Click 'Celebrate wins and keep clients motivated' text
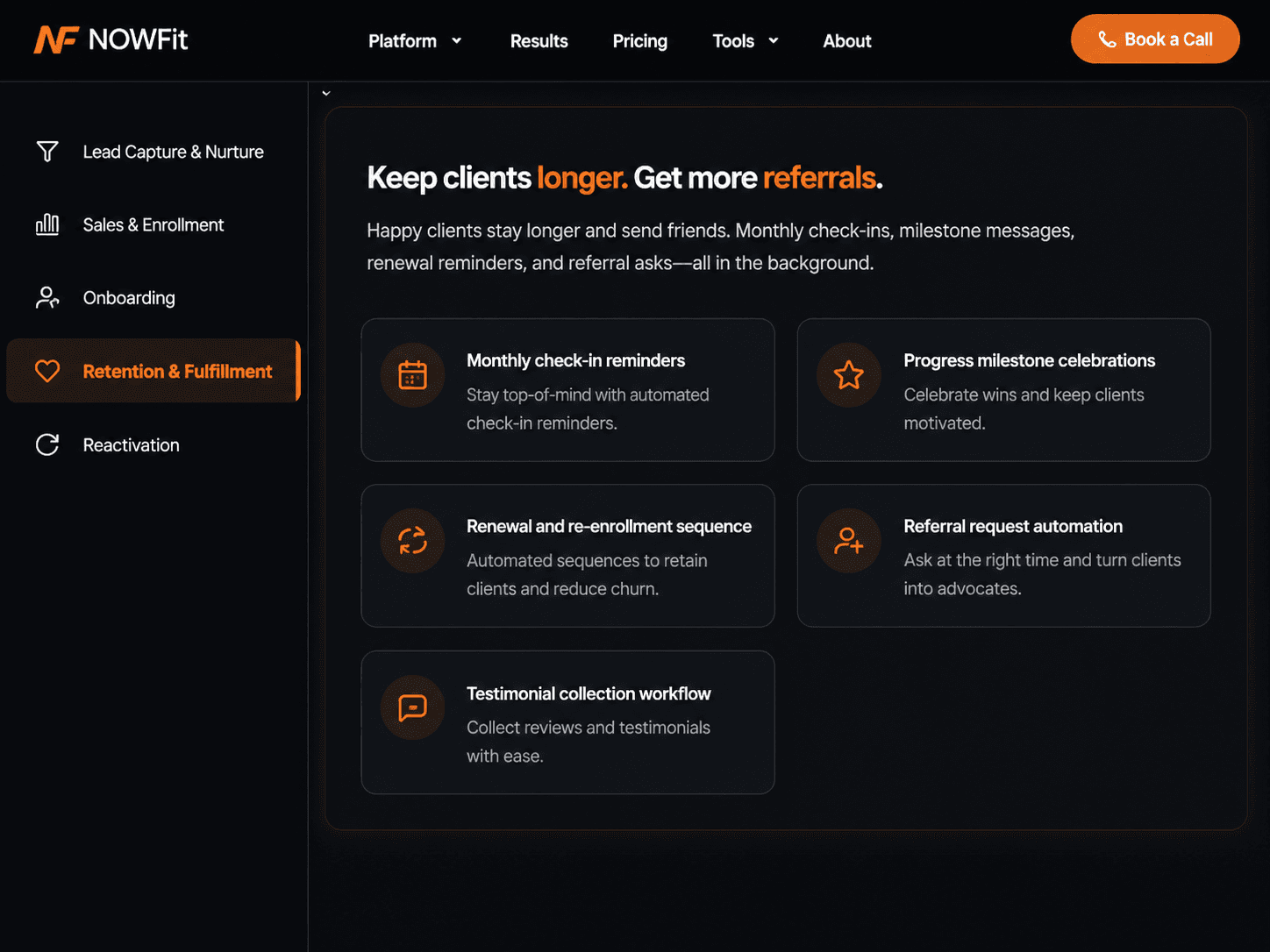1270x952 pixels. pos(1024,409)
